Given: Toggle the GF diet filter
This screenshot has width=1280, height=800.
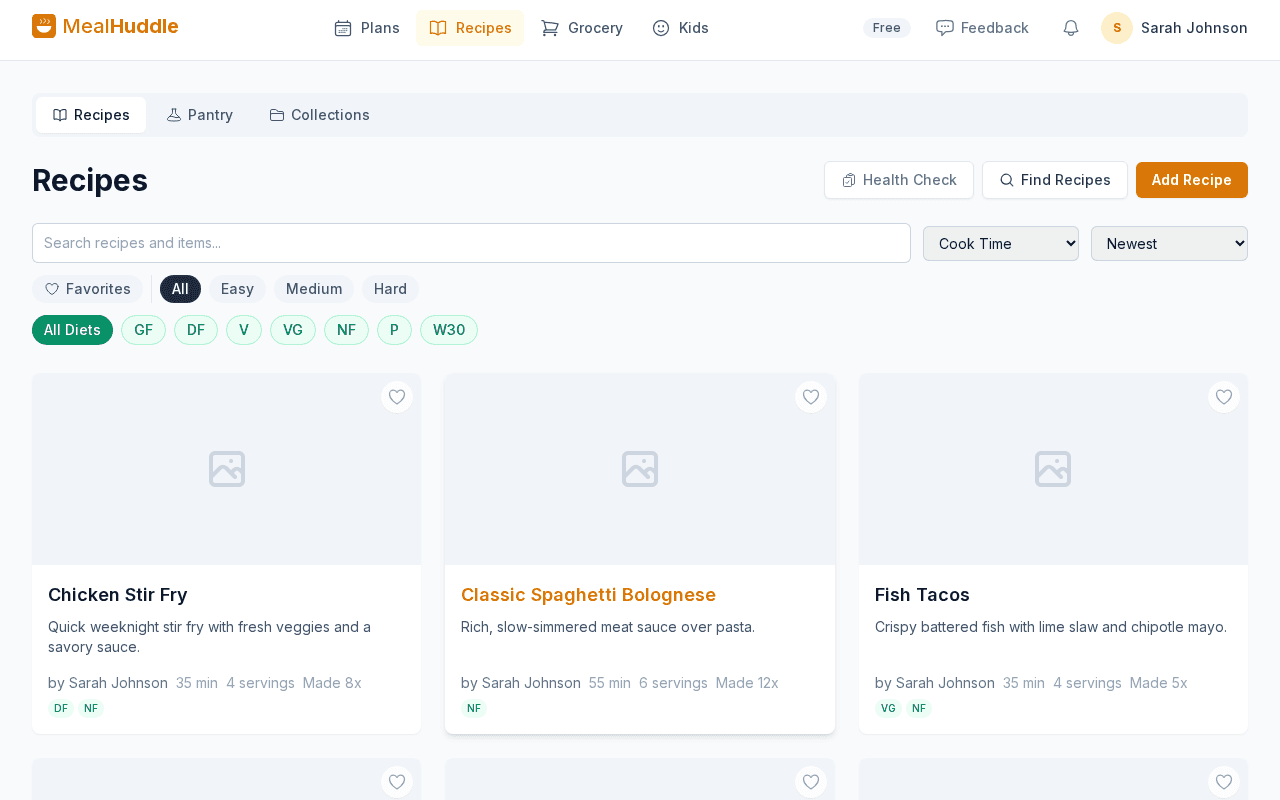Looking at the screenshot, I should click(x=143, y=330).
